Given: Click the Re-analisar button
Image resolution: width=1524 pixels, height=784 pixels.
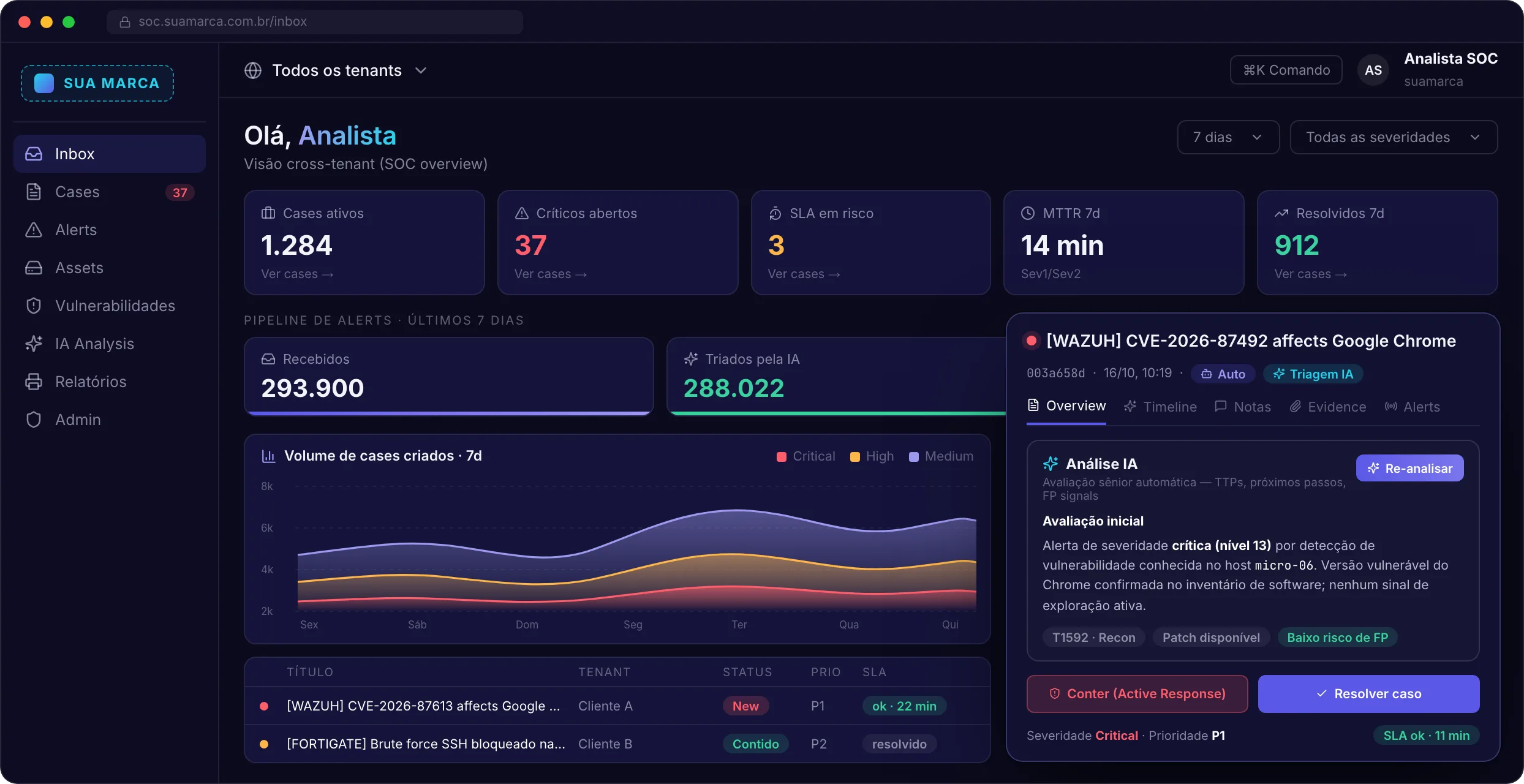Looking at the screenshot, I should pyautogui.click(x=1409, y=468).
